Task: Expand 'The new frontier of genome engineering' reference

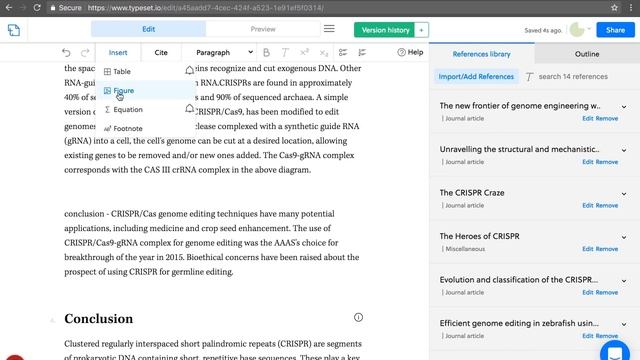Action: pos(624,107)
